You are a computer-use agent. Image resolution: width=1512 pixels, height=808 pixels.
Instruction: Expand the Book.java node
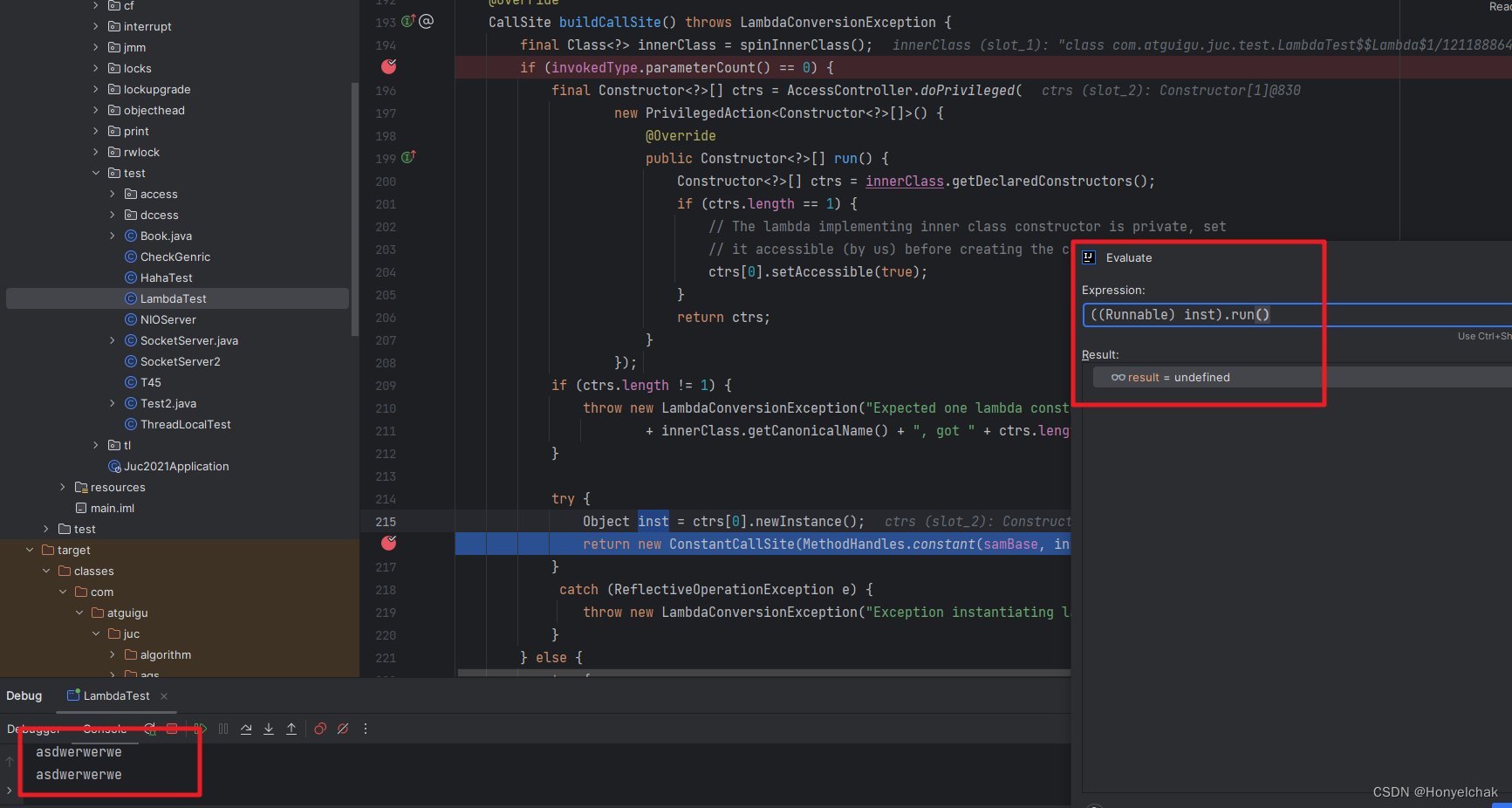click(113, 236)
